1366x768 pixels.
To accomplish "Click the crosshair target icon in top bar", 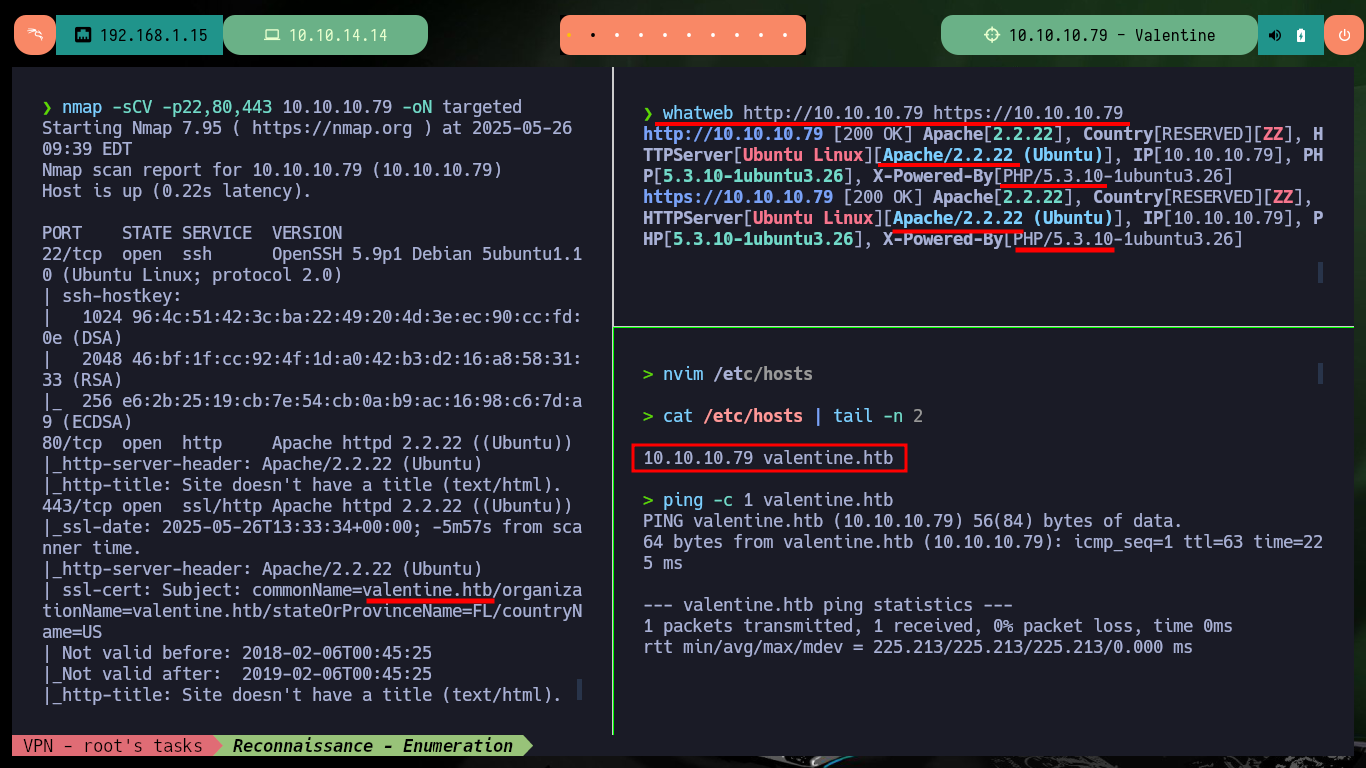I will 992,35.
